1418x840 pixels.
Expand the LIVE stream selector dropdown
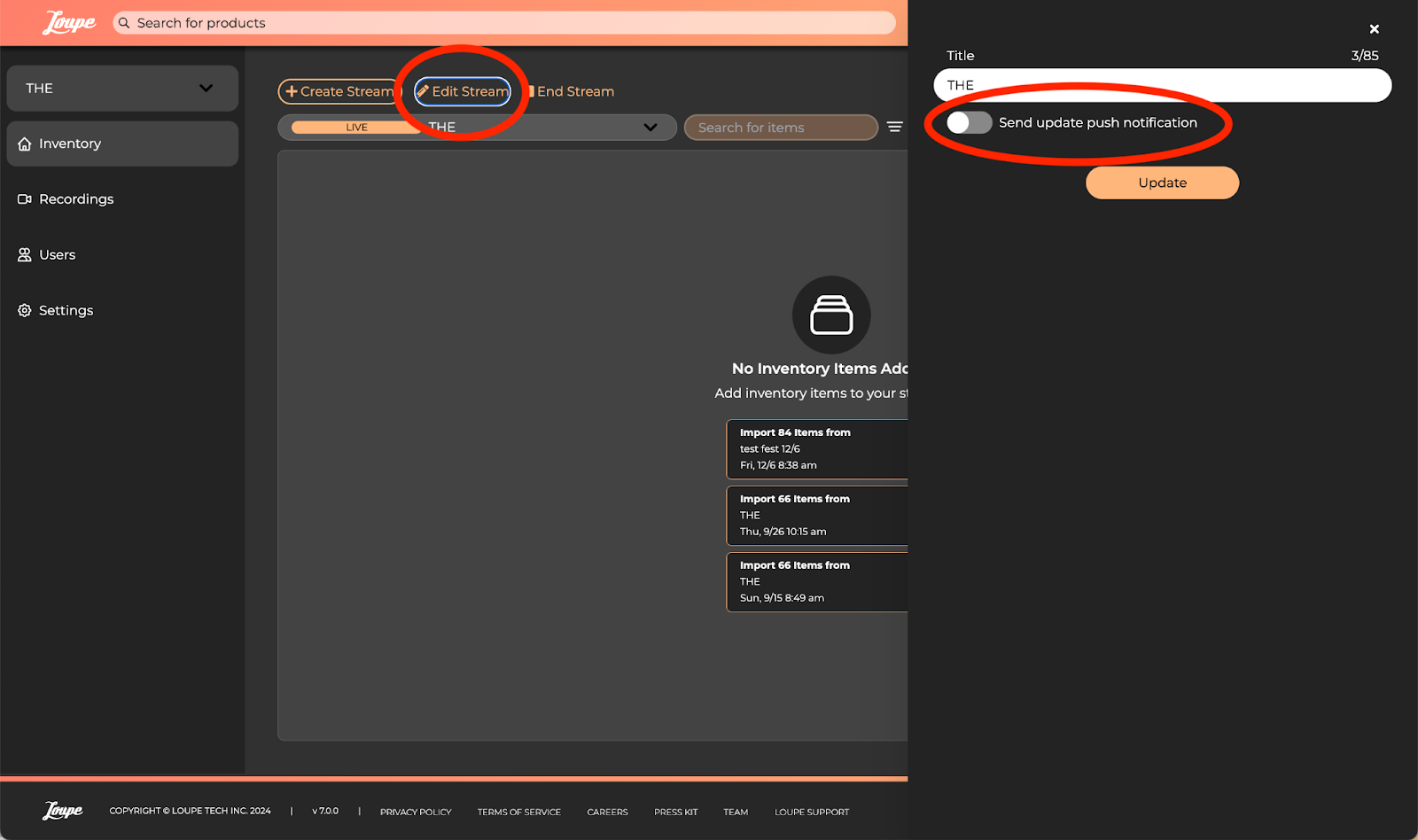point(651,128)
